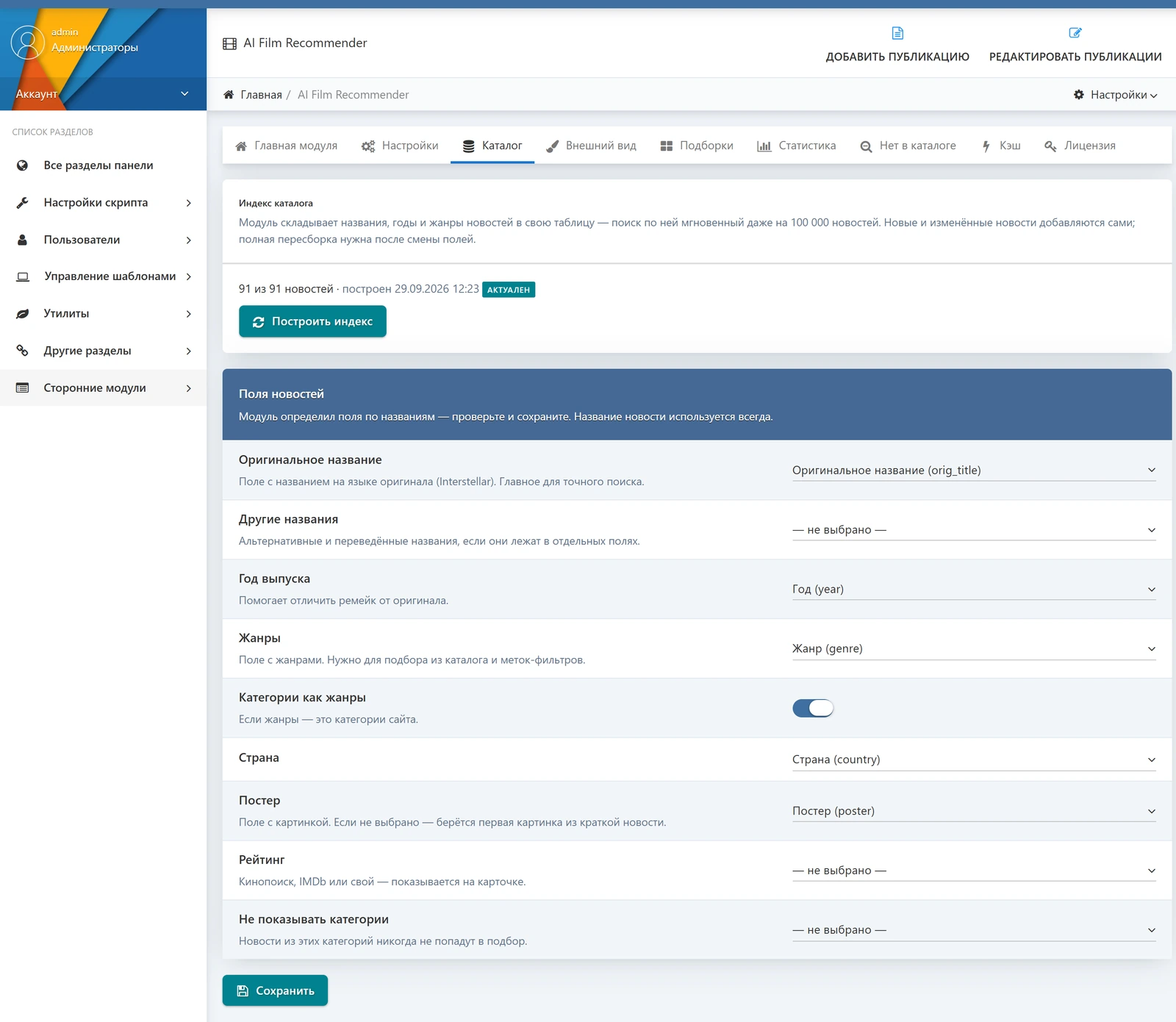This screenshot has height=1022, width=1176.
Task: Open the Внешний вид tab
Action: [x=591, y=146]
